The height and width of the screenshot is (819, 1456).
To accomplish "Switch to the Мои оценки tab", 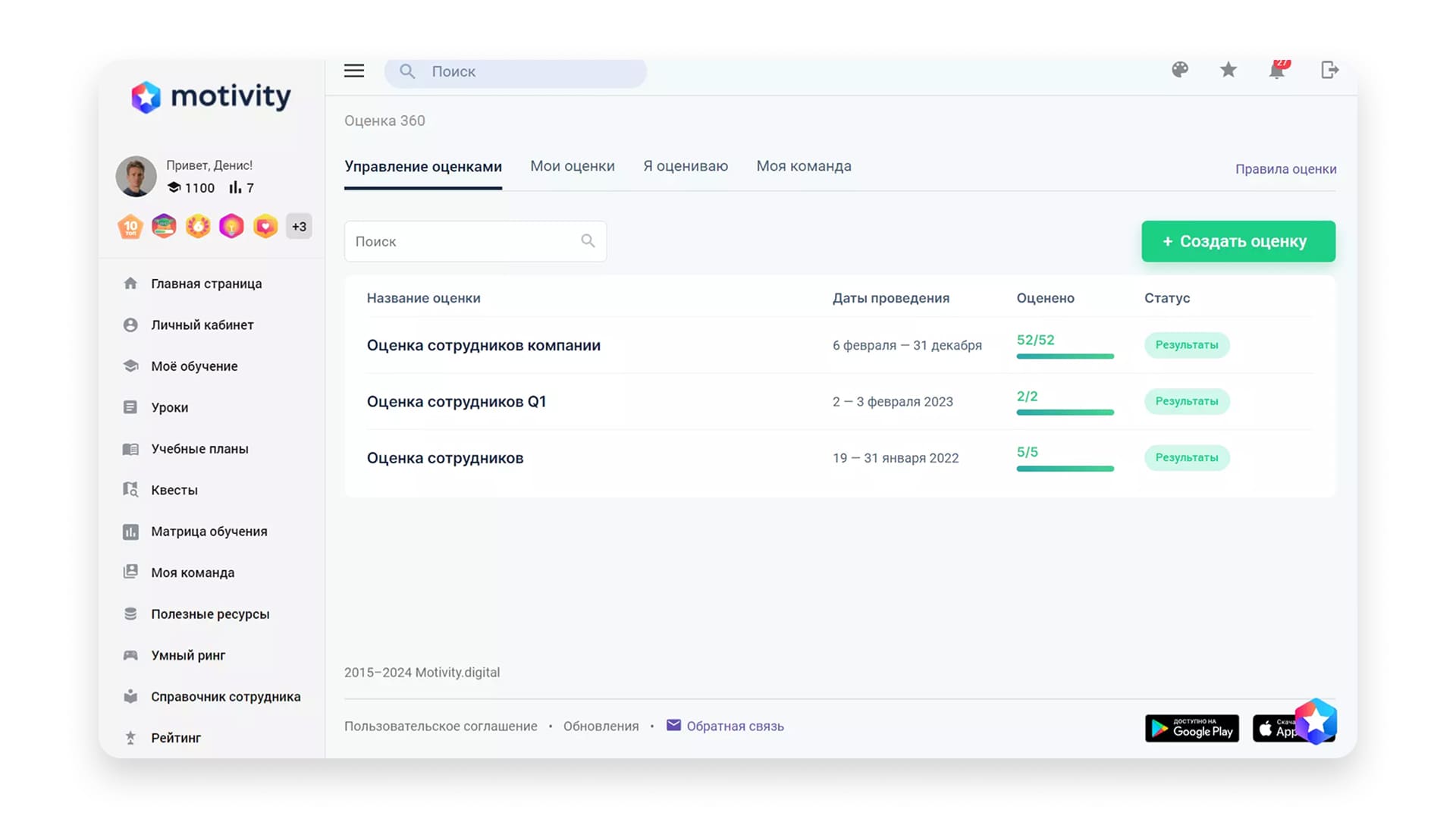I will pyautogui.click(x=572, y=166).
